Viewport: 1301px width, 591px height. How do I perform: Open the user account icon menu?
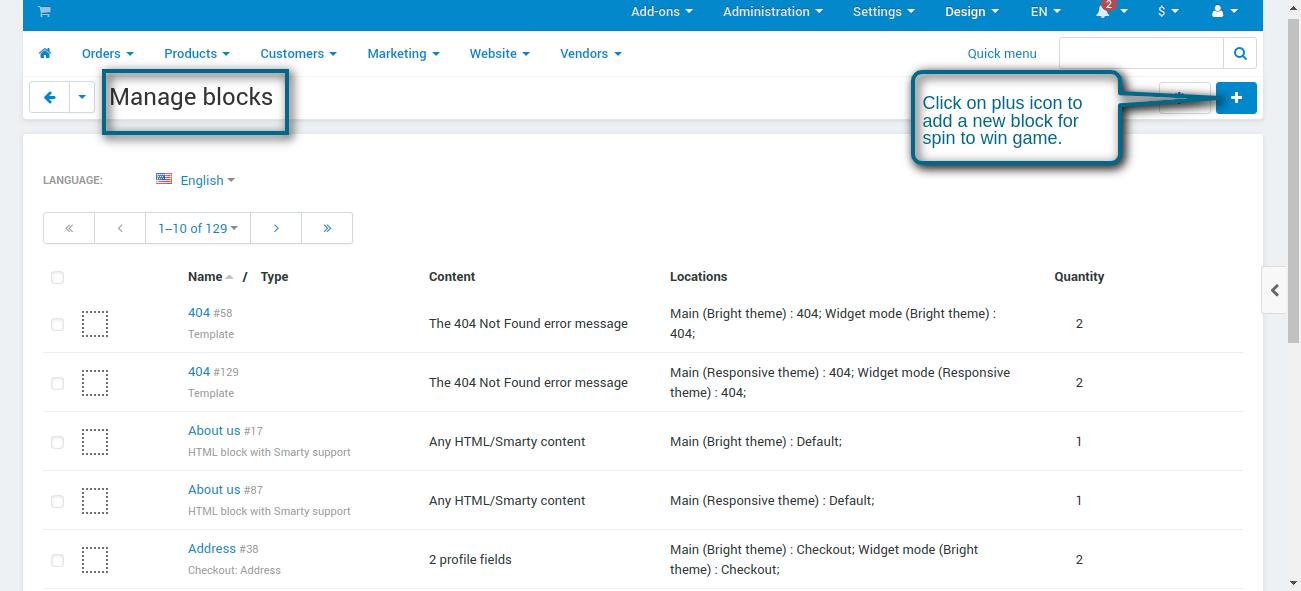click(1217, 13)
